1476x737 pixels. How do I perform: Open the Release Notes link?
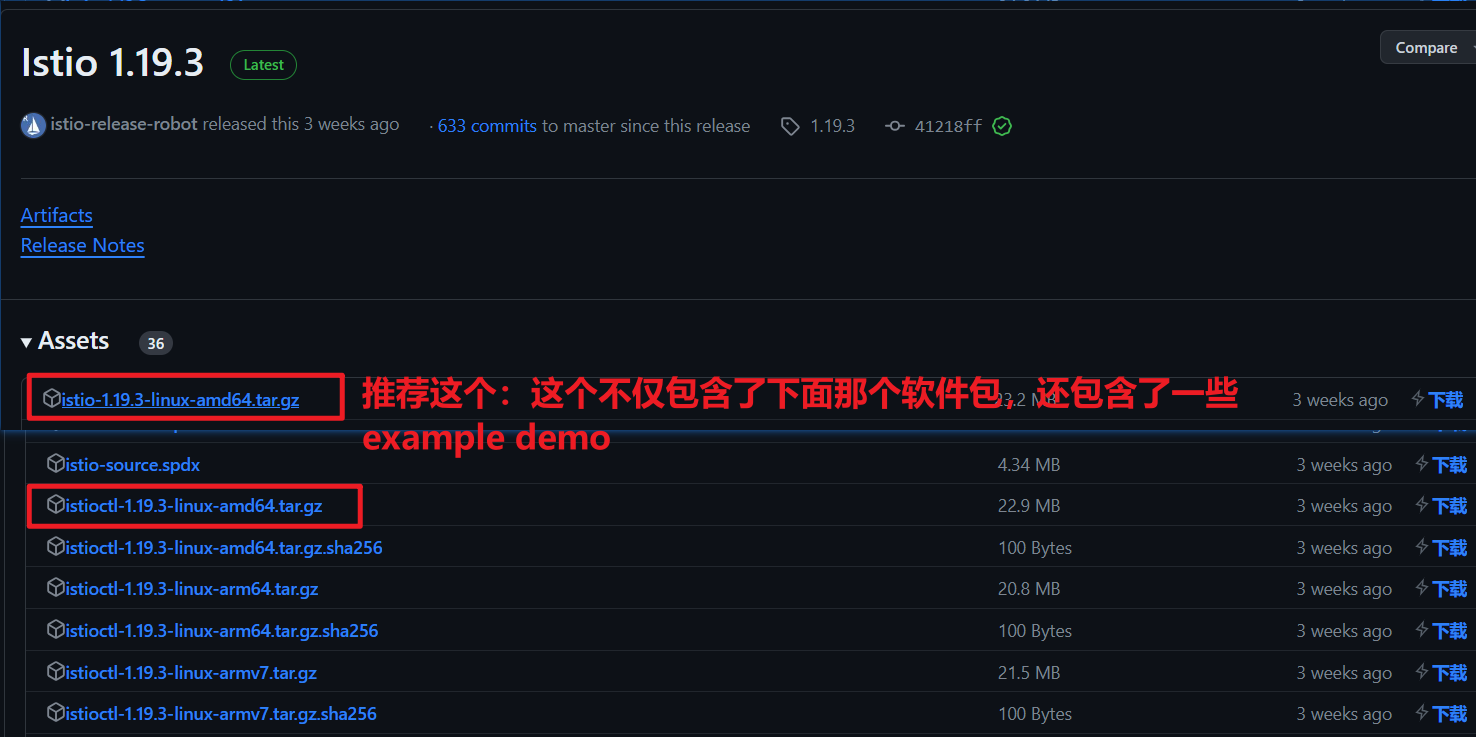coord(83,245)
